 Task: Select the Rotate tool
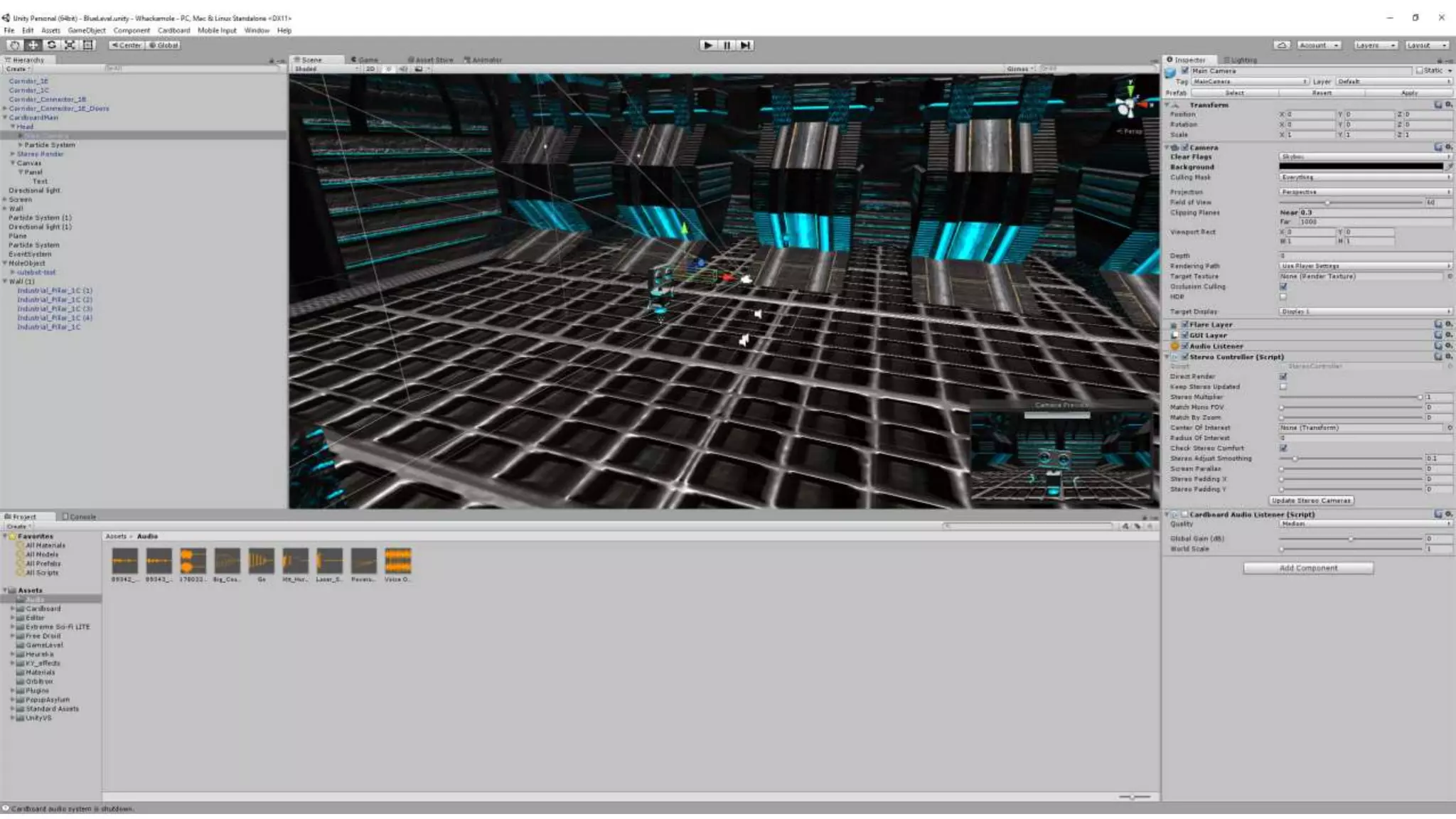click(51, 45)
